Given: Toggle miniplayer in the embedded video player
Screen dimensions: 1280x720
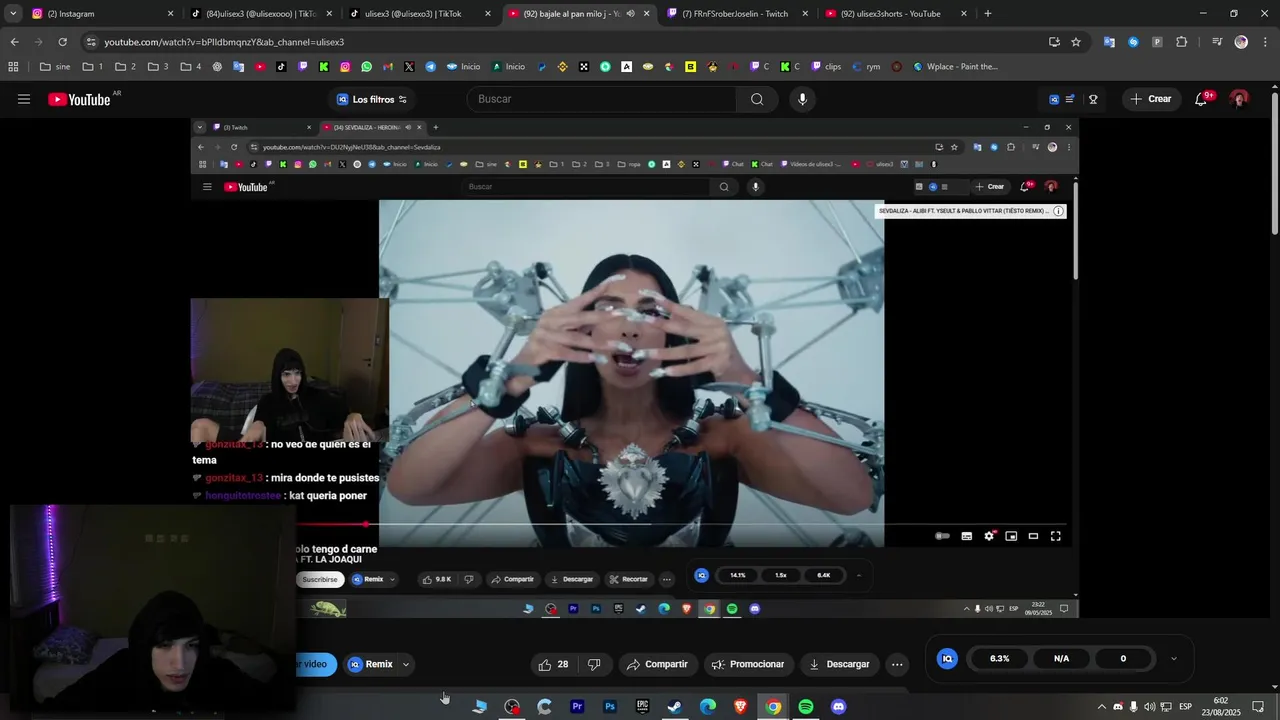Looking at the screenshot, I should pos(1011,536).
